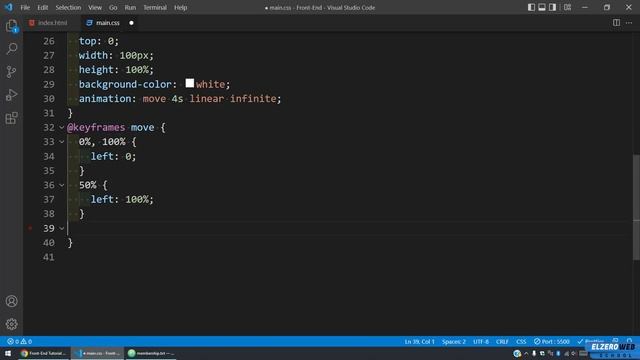This screenshot has width=640, height=360.
Task: Click Ln 39, Col 1 in status bar
Action: pos(419,341)
